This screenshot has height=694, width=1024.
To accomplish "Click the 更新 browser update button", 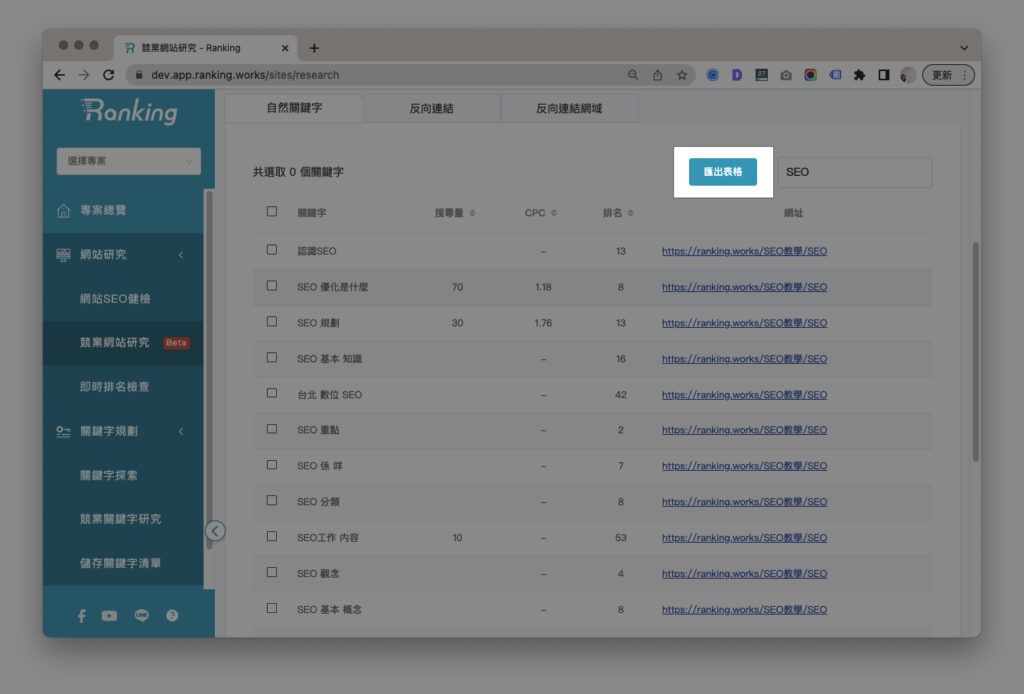I will (x=948, y=75).
